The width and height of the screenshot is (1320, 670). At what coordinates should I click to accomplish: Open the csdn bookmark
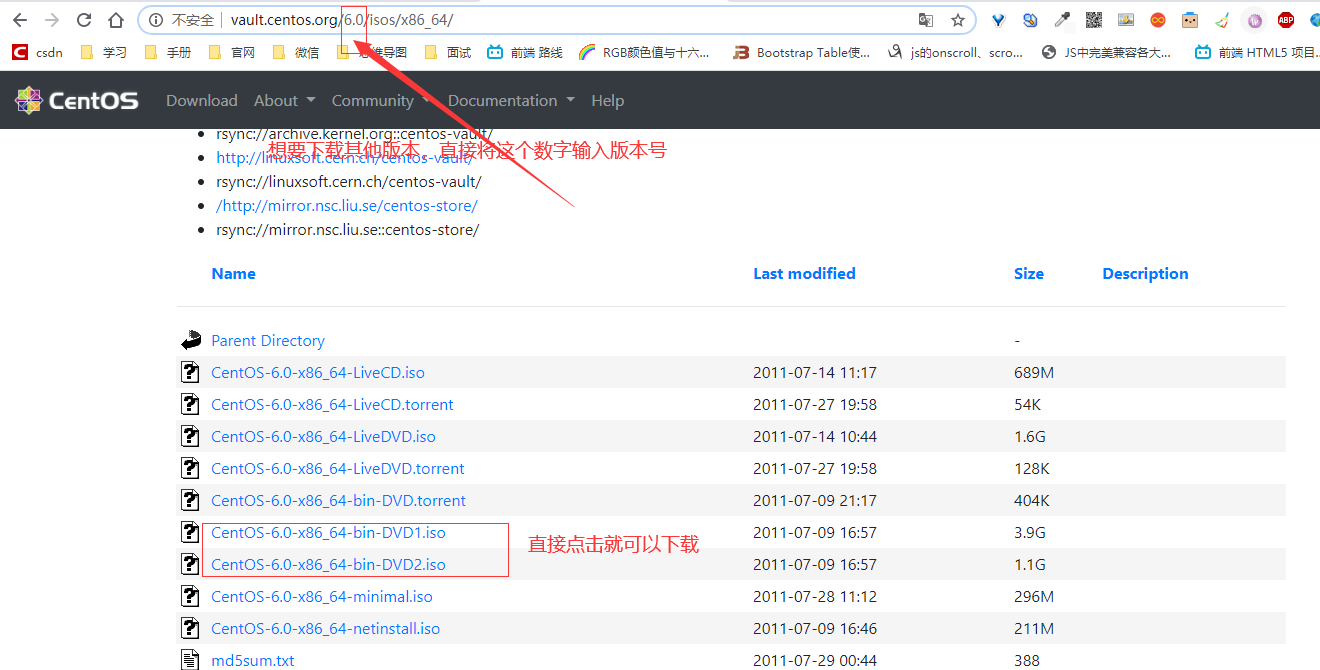37,52
